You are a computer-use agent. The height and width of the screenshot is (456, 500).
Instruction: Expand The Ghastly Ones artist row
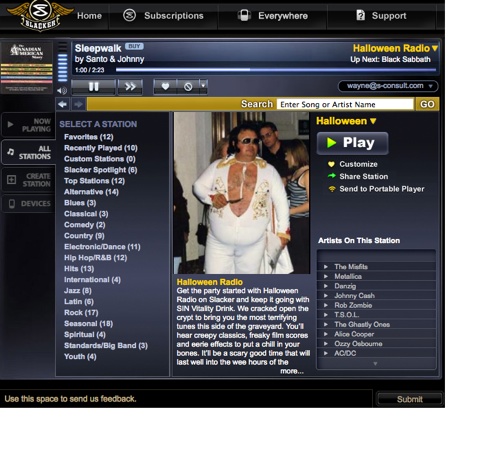[377, 324]
